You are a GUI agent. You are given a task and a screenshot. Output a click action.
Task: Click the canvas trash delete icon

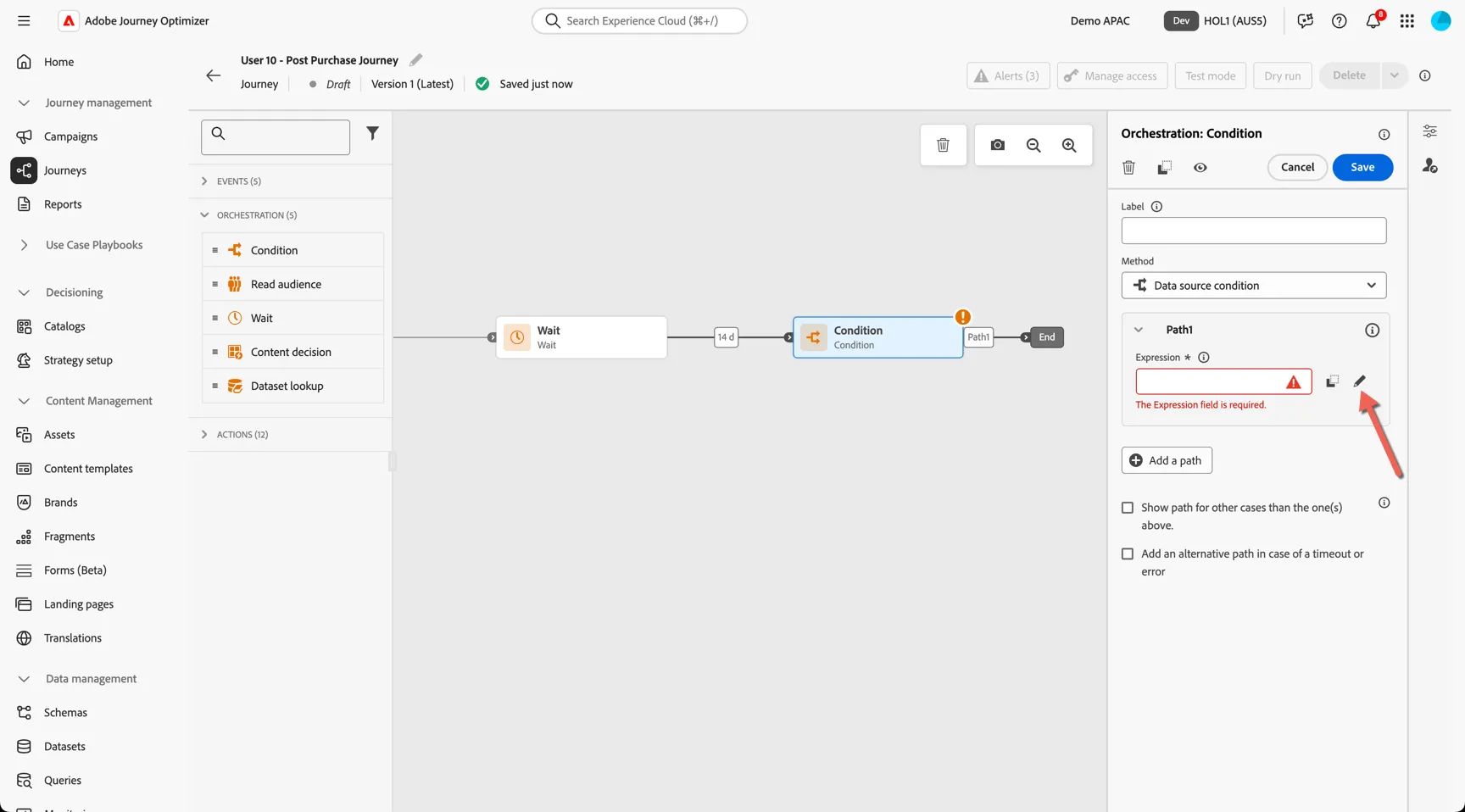(943, 145)
